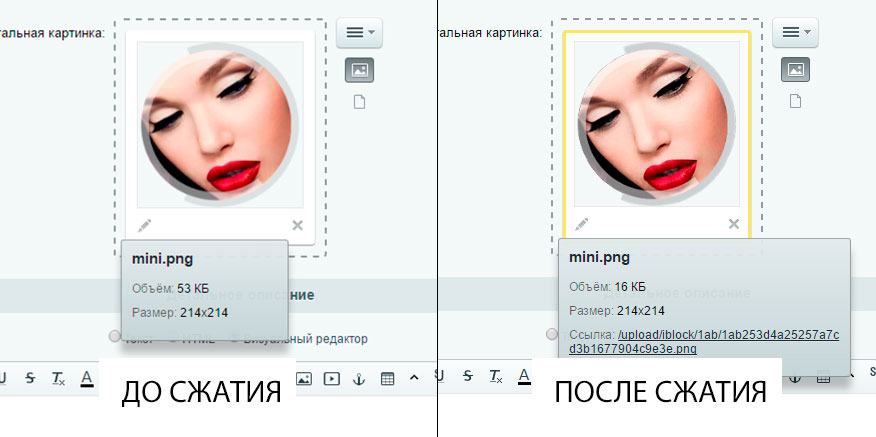Click 214x214 dimensions in before-compression tooltip
This screenshot has width=876, height=437.
coord(204,312)
